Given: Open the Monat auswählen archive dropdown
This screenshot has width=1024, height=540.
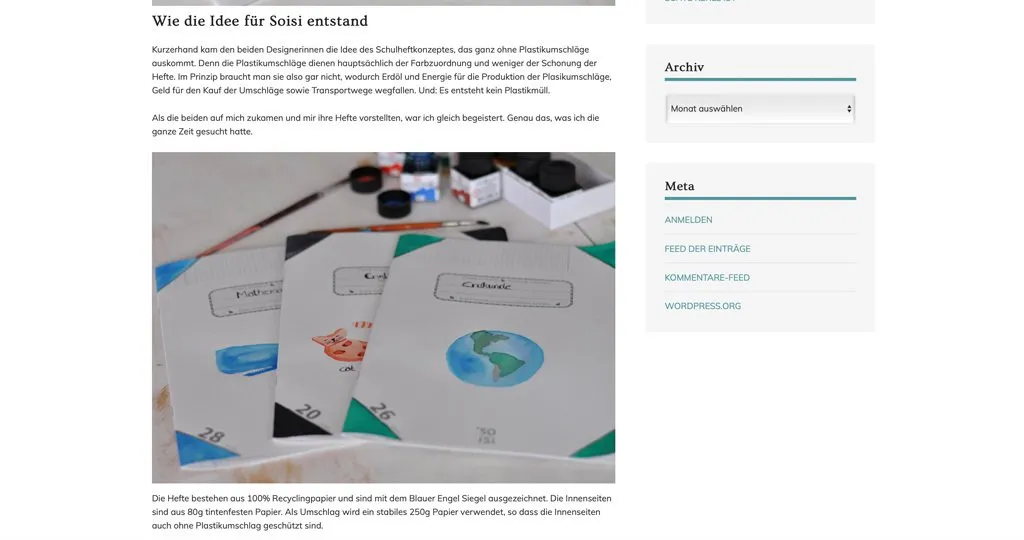Looking at the screenshot, I should pos(760,109).
